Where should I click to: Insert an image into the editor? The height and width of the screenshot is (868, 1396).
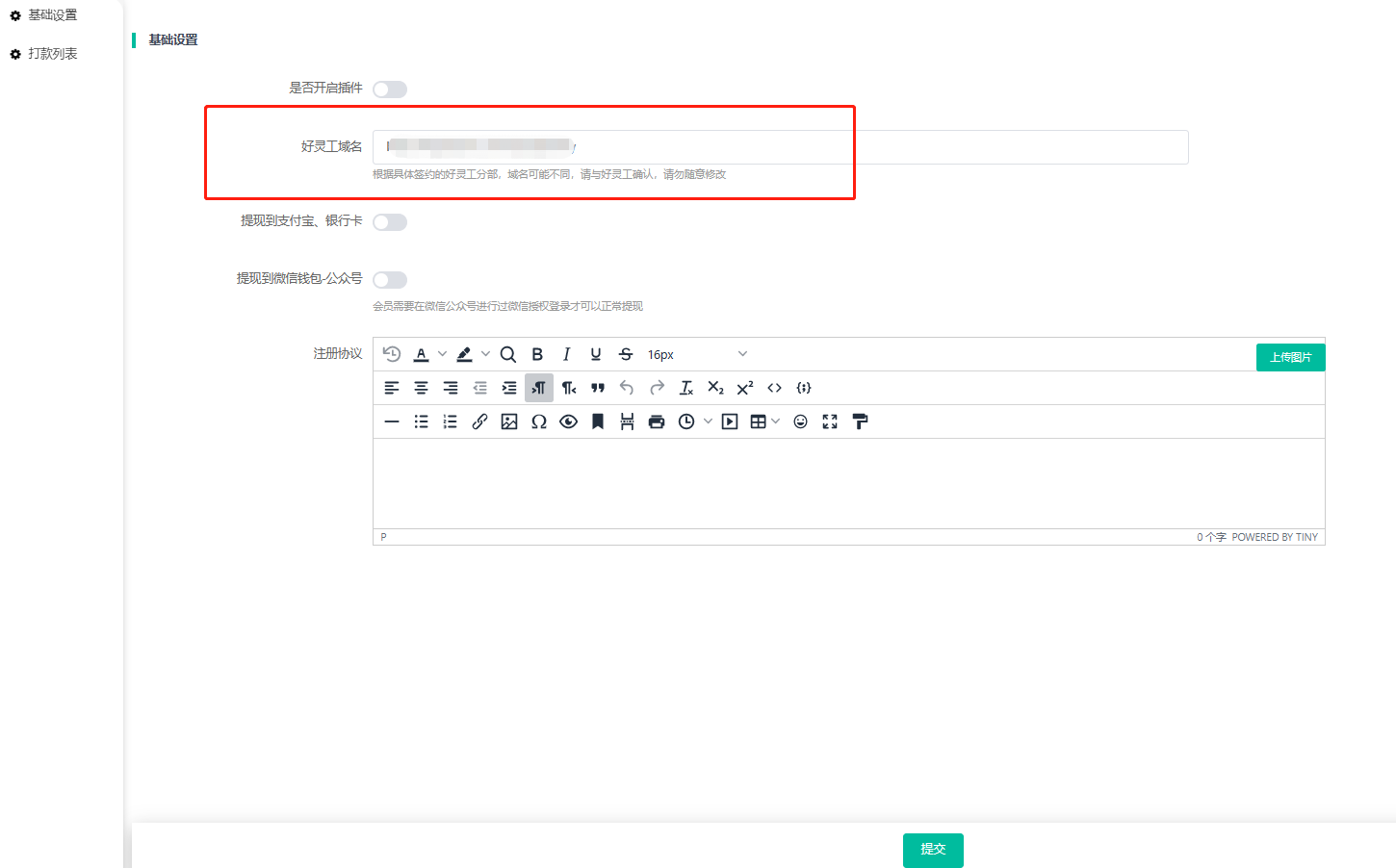pos(509,421)
